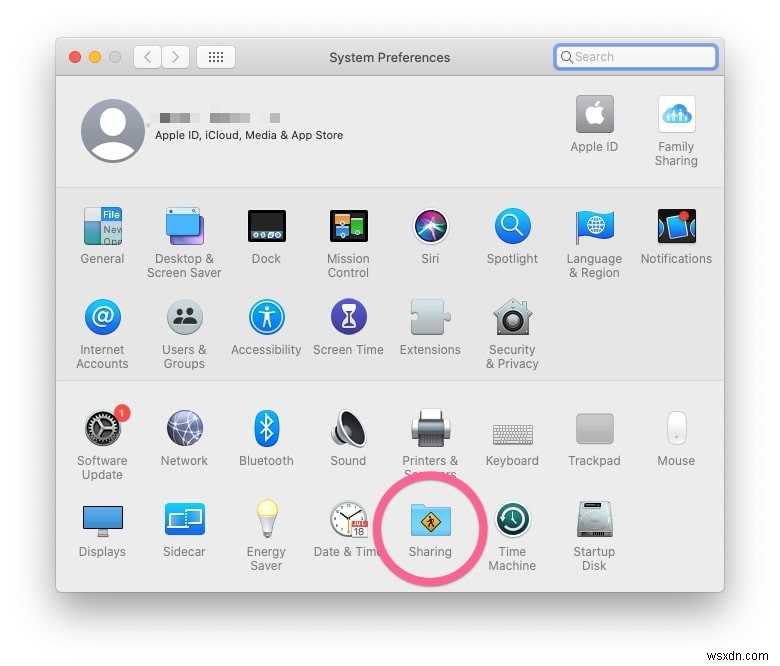This screenshot has height=666, width=780.
Task: Open Bluetooth settings
Action: [267, 428]
